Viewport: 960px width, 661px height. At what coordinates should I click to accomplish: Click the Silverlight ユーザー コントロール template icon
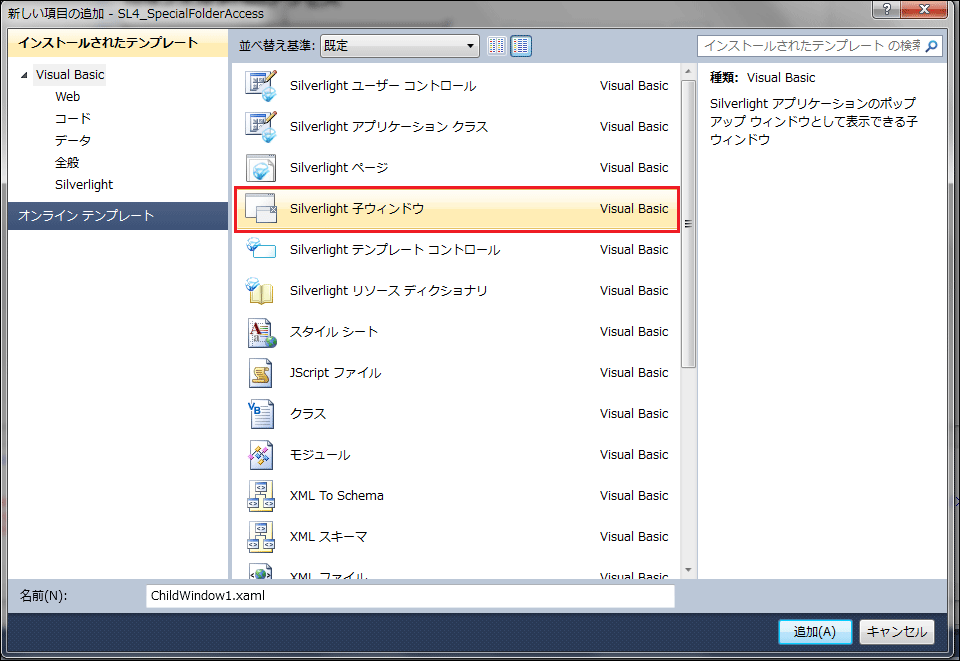261,86
